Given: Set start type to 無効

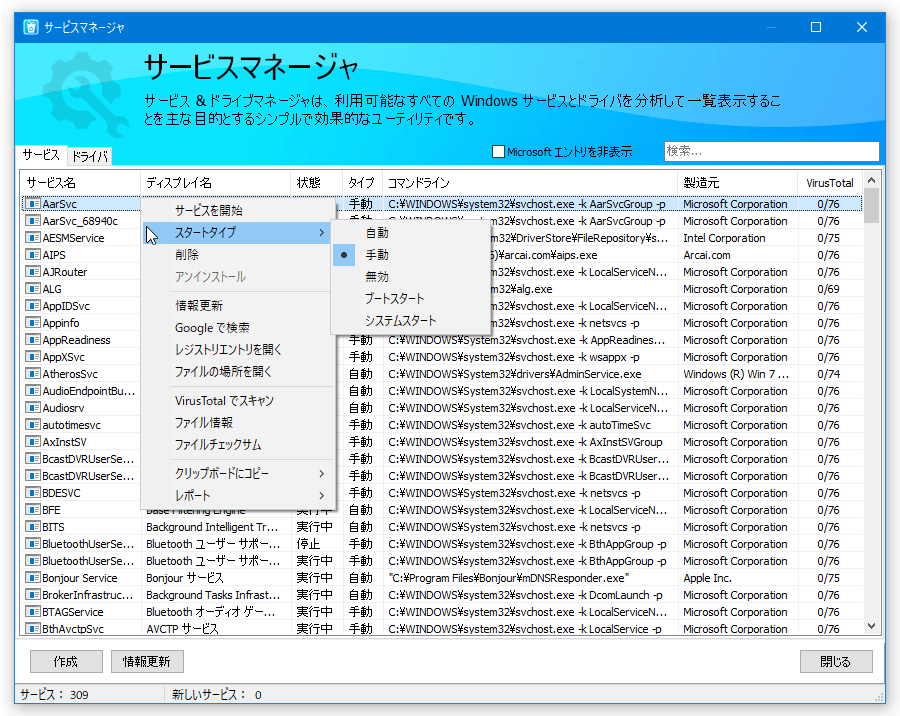Looking at the screenshot, I should coord(410,277).
